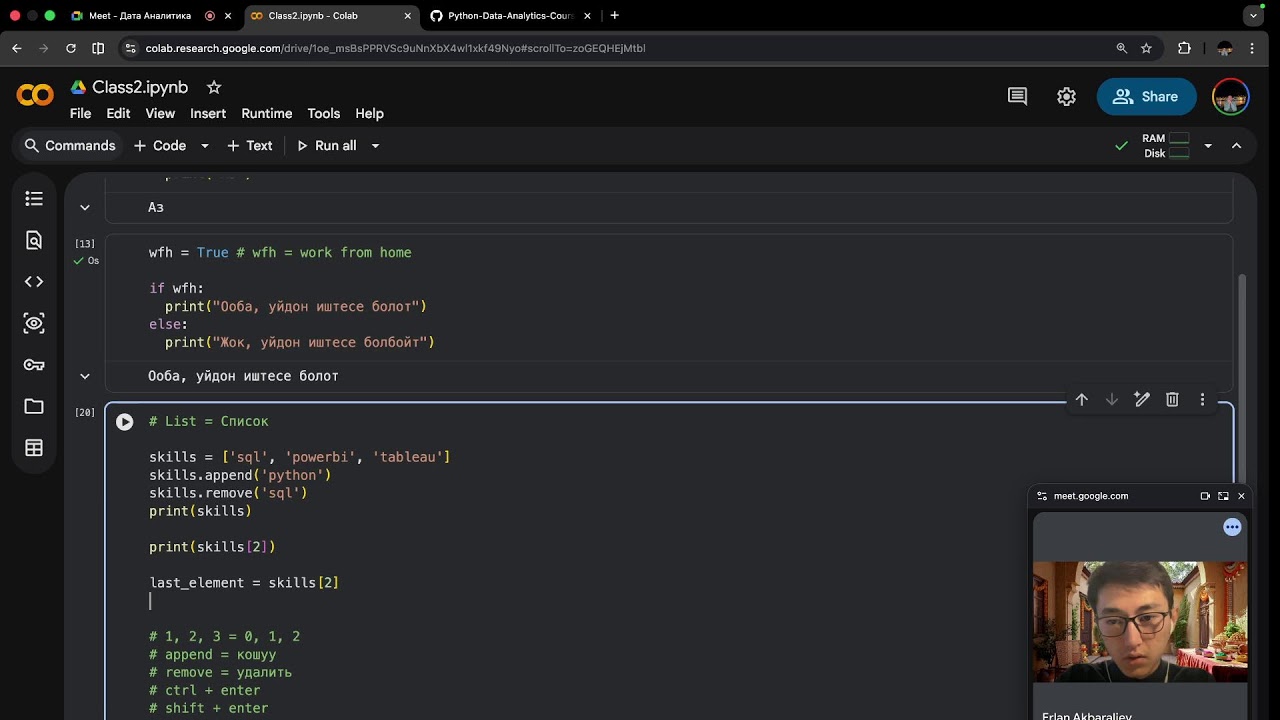This screenshot has height=720, width=1280.
Task: Switch to the Python-Data-Analytics GitHub tab
Action: 510,16
